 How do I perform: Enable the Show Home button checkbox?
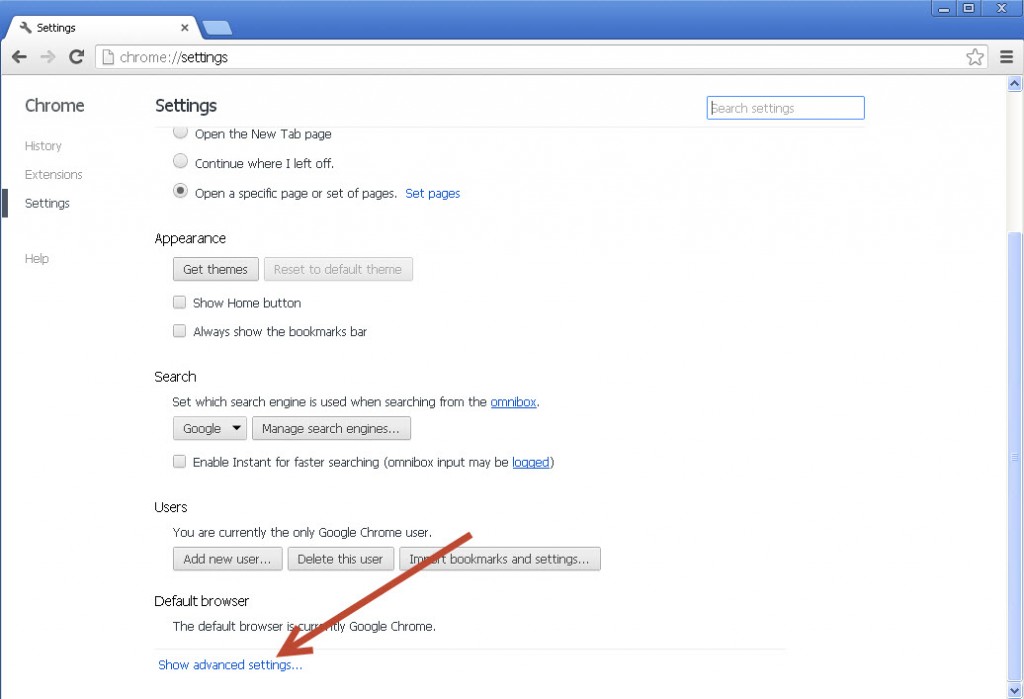[x=179, y=302]
